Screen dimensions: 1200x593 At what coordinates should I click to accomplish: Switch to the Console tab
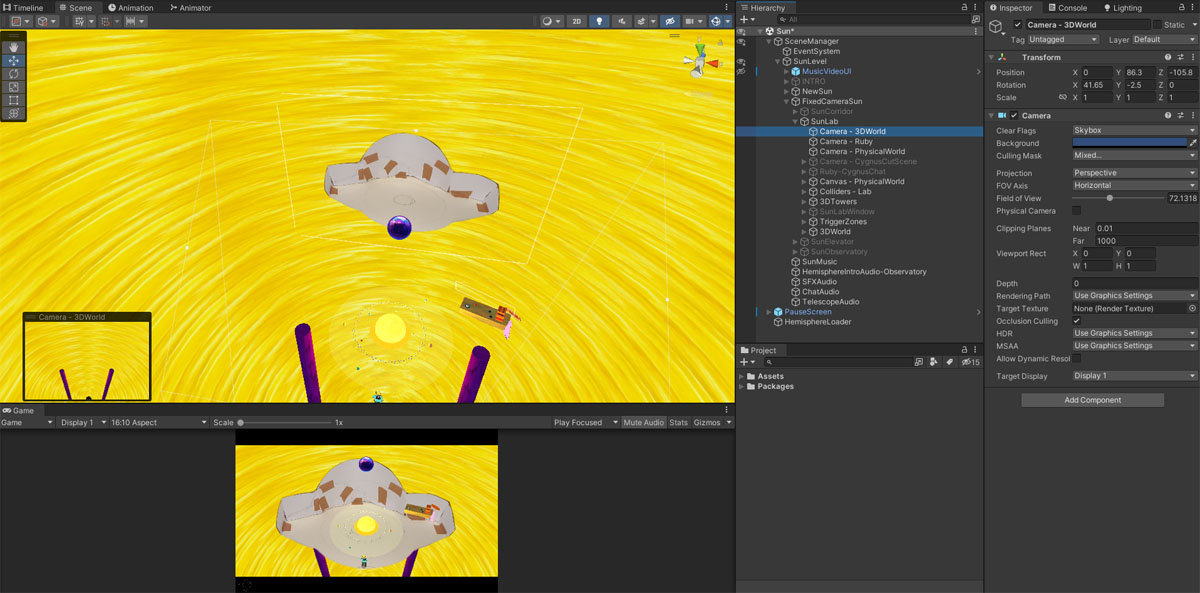pos(1067,7)
